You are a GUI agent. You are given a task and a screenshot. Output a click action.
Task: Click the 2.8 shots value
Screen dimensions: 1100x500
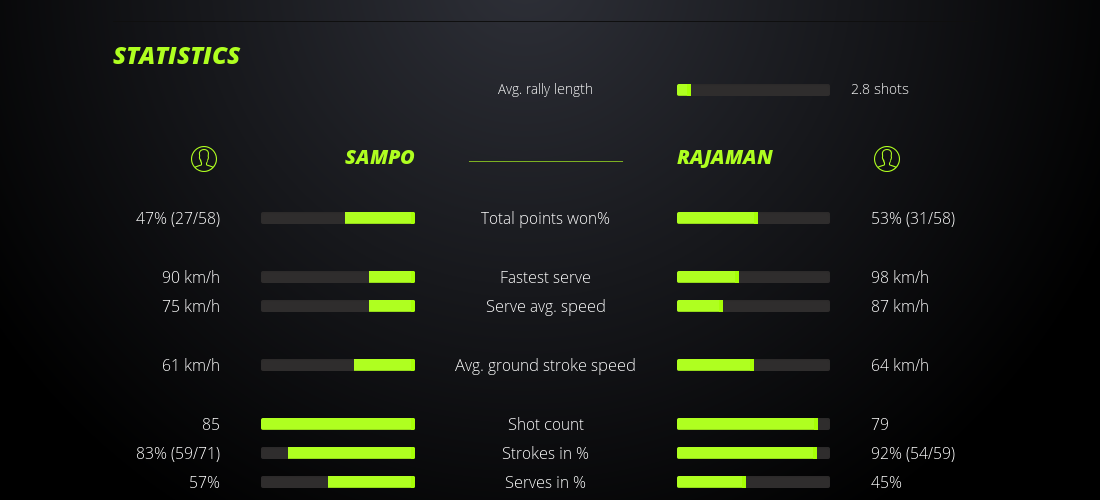click(880, 89)
